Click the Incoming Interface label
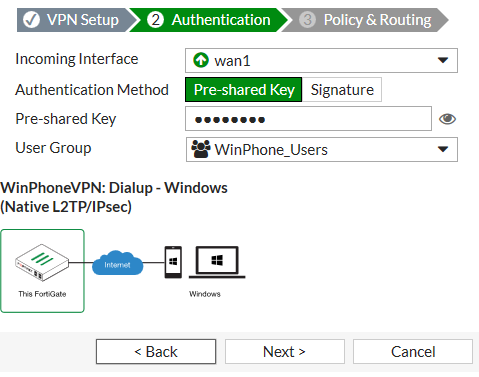This screenshot has height=377, width=479. 77,59
